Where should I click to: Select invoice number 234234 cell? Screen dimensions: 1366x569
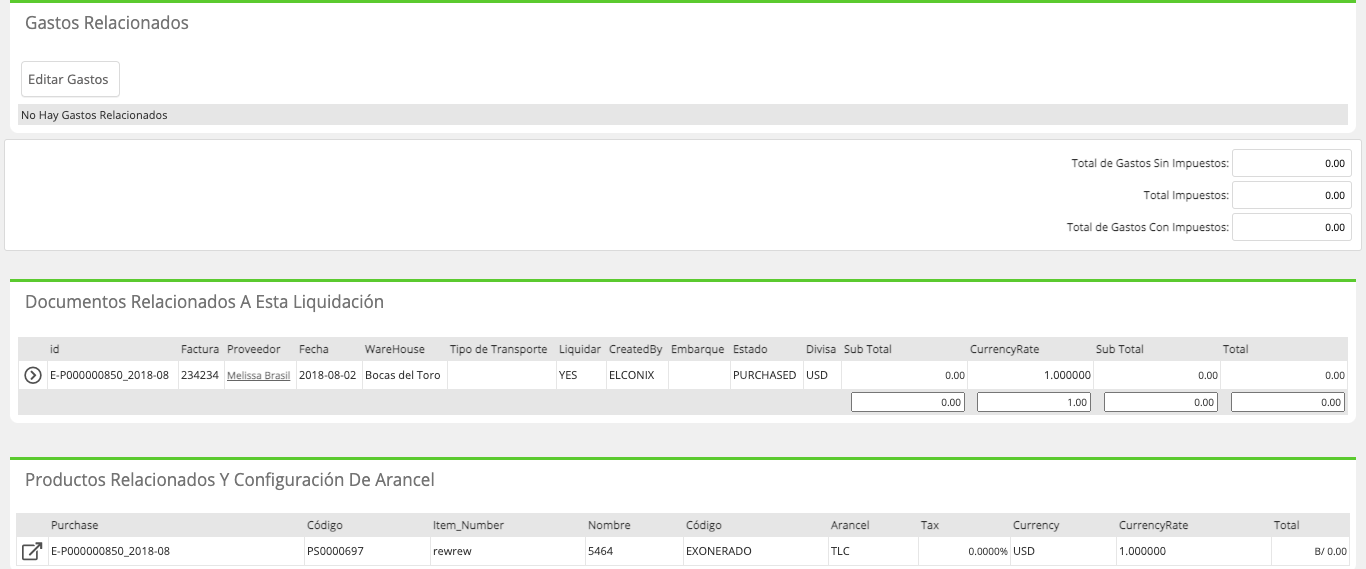click(200, 375)
